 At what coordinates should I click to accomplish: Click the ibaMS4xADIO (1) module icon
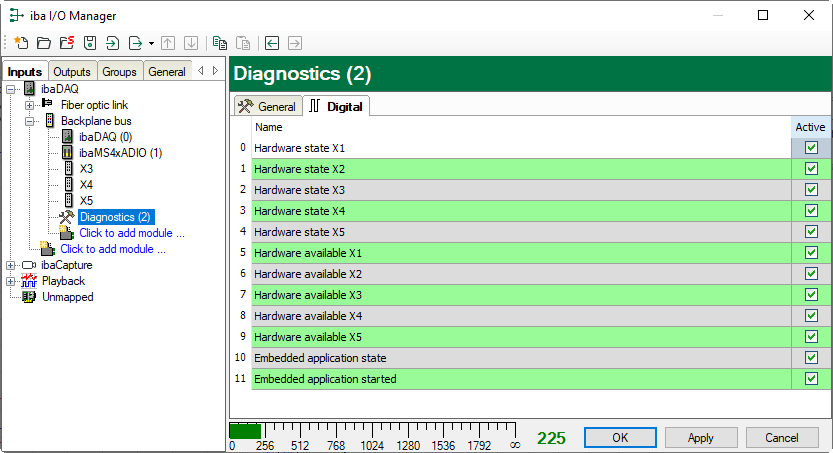pyautogui.click(x=67, y=152)
